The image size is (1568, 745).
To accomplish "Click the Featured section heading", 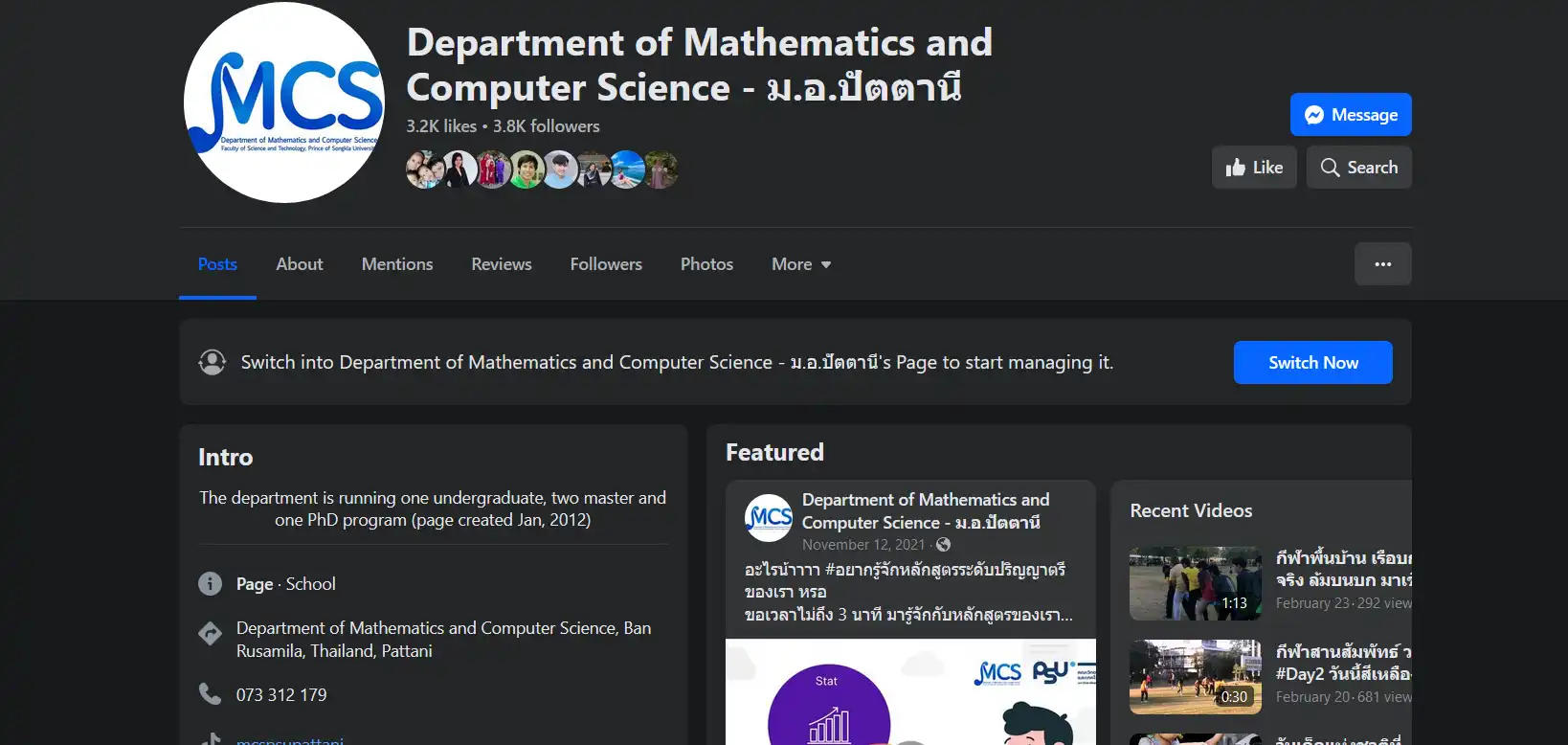I will pyautogui.click(x=774, y=452).
